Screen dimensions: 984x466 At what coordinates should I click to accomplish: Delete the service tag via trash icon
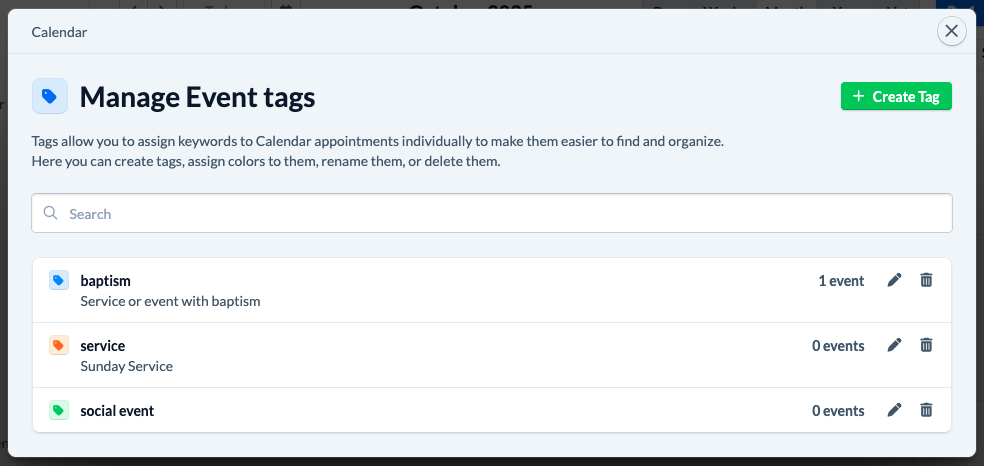click(x=926, y=345)
